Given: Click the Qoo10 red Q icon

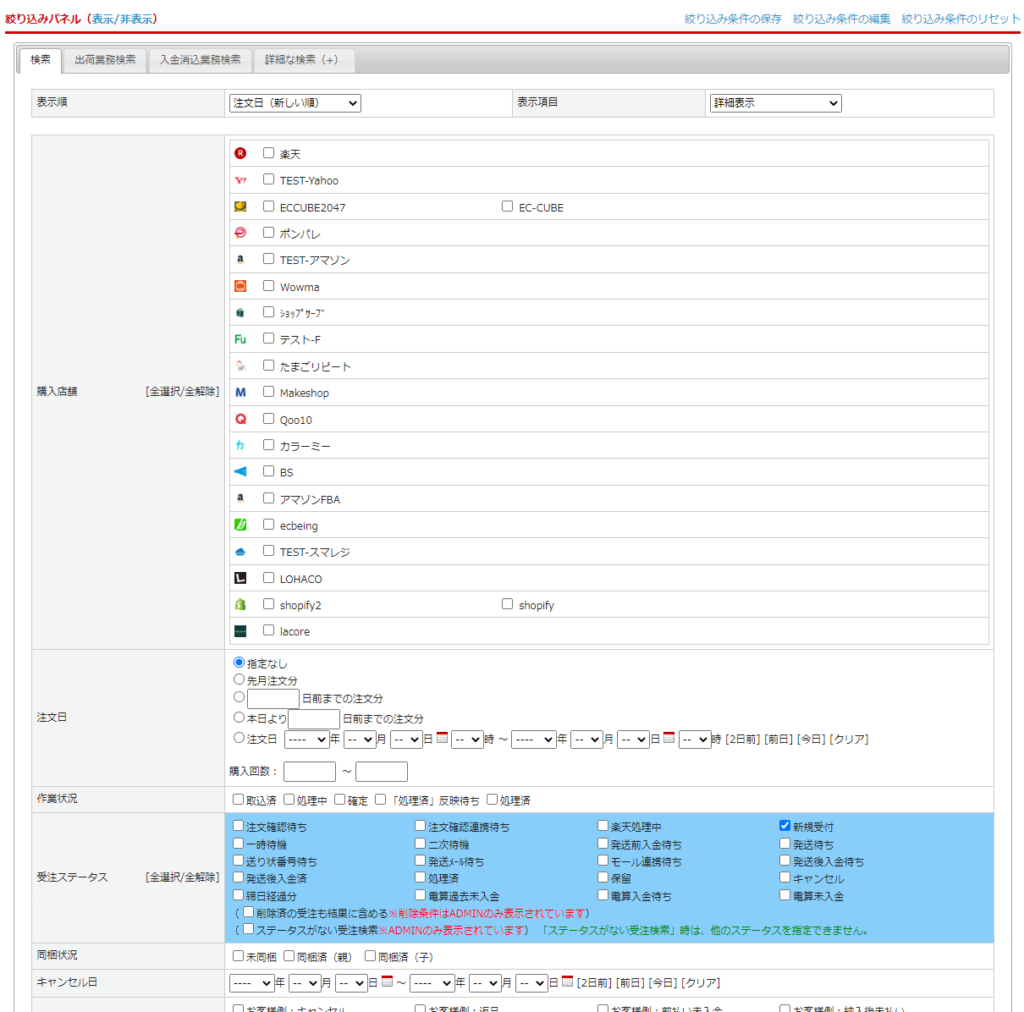Looking at the screenshot, I should click(x=240, y=419).
